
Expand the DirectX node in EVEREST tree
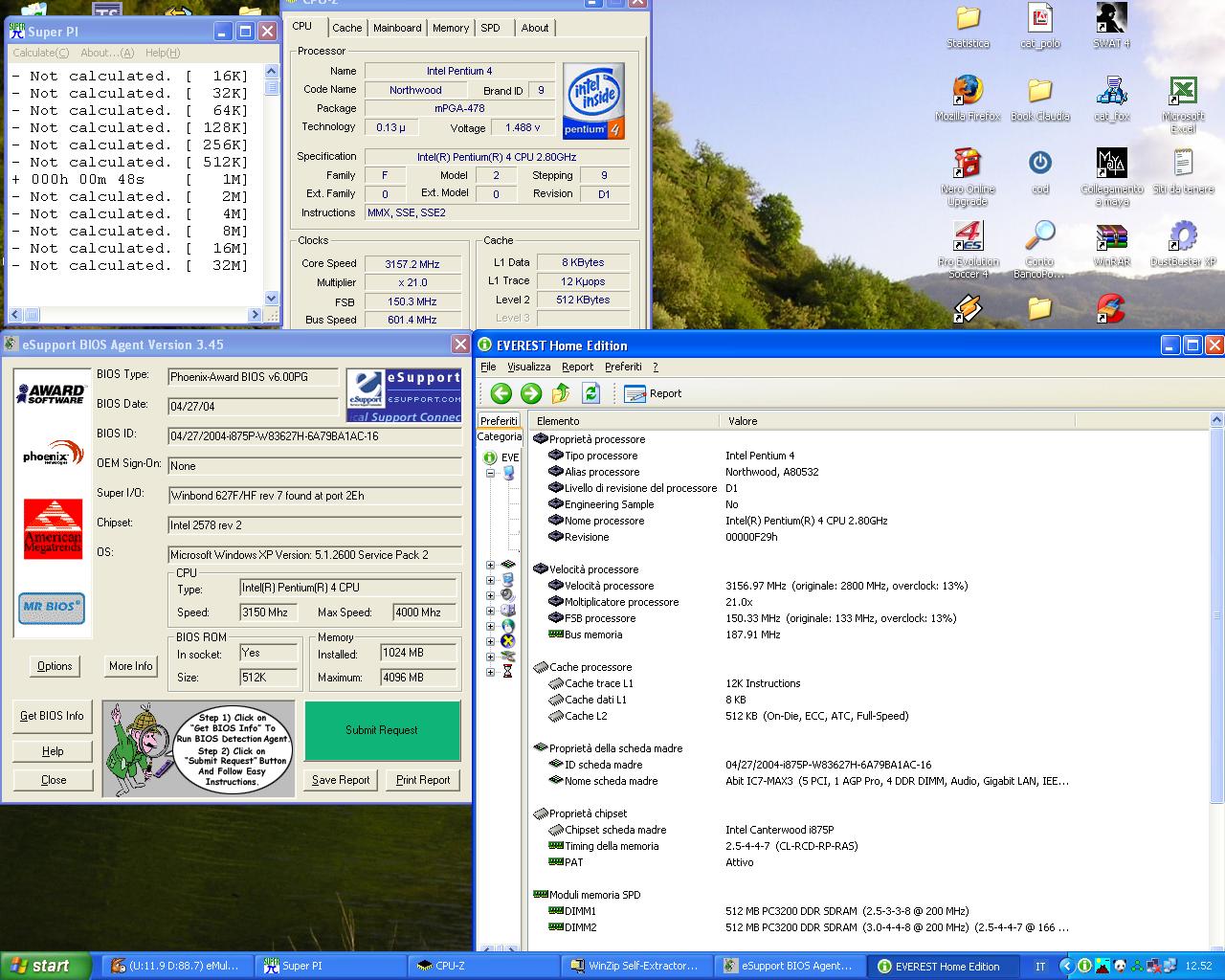(x=490, y=641)
